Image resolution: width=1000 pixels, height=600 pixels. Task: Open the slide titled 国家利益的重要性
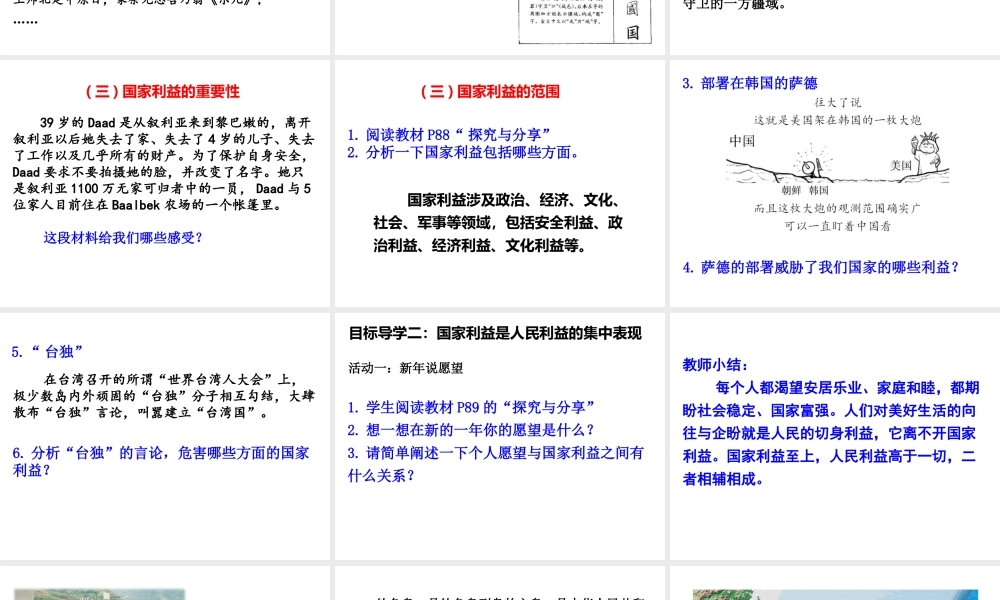tap(165, 183)
